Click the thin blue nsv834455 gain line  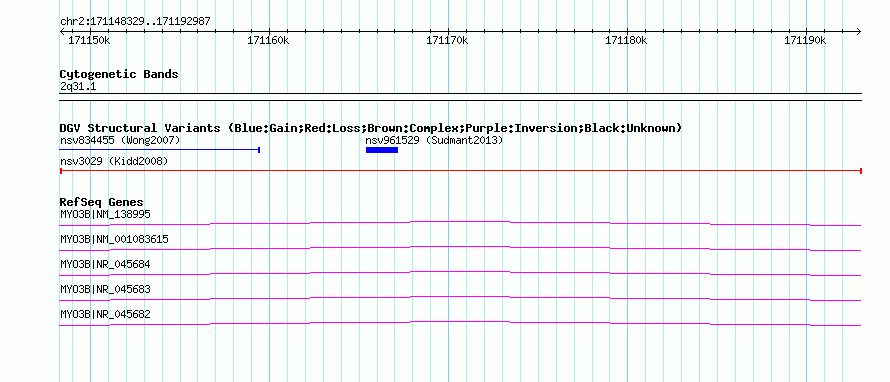coord(159,150)
